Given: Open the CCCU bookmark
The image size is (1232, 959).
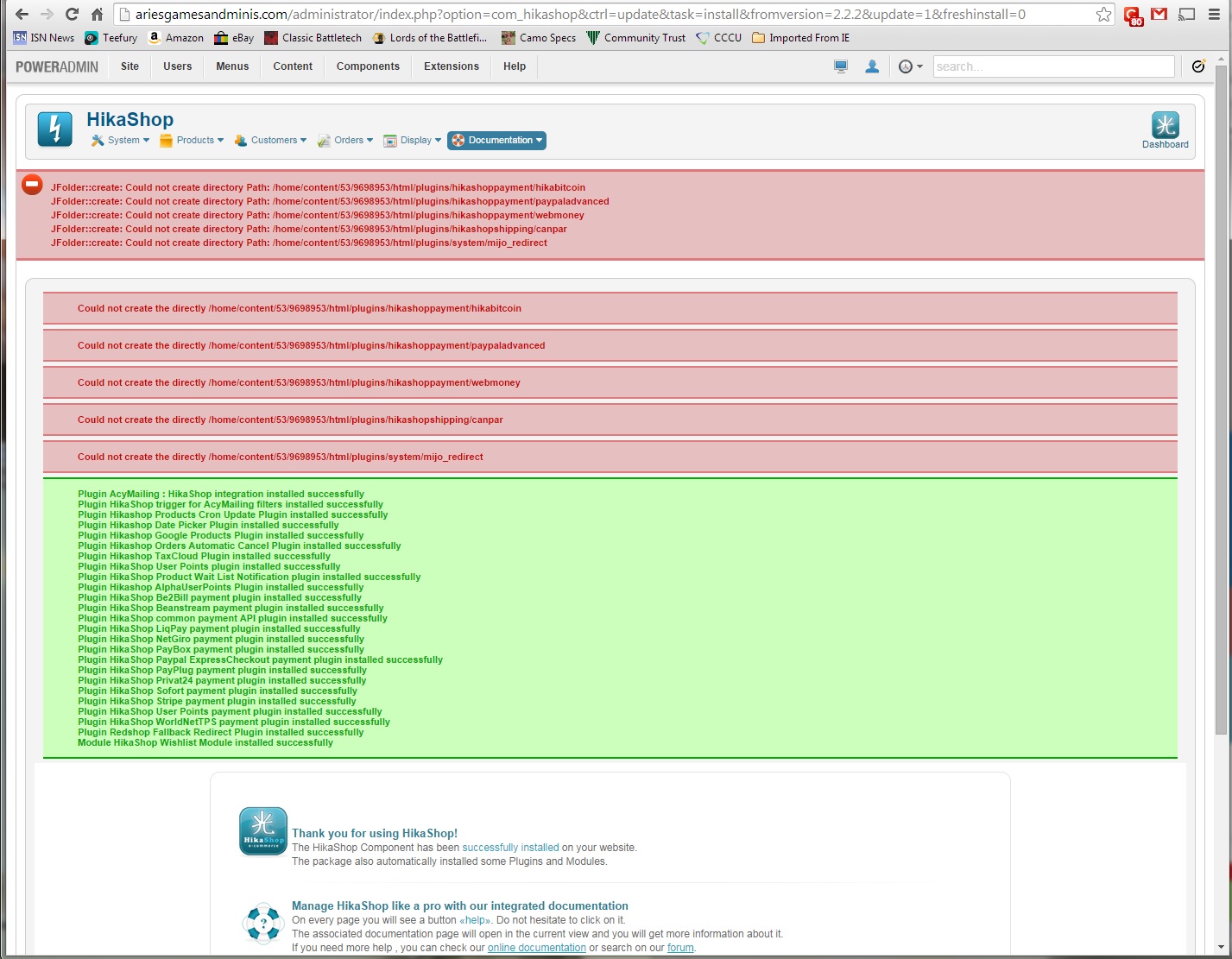Looking at the screenshot, I should pos(719,38).
